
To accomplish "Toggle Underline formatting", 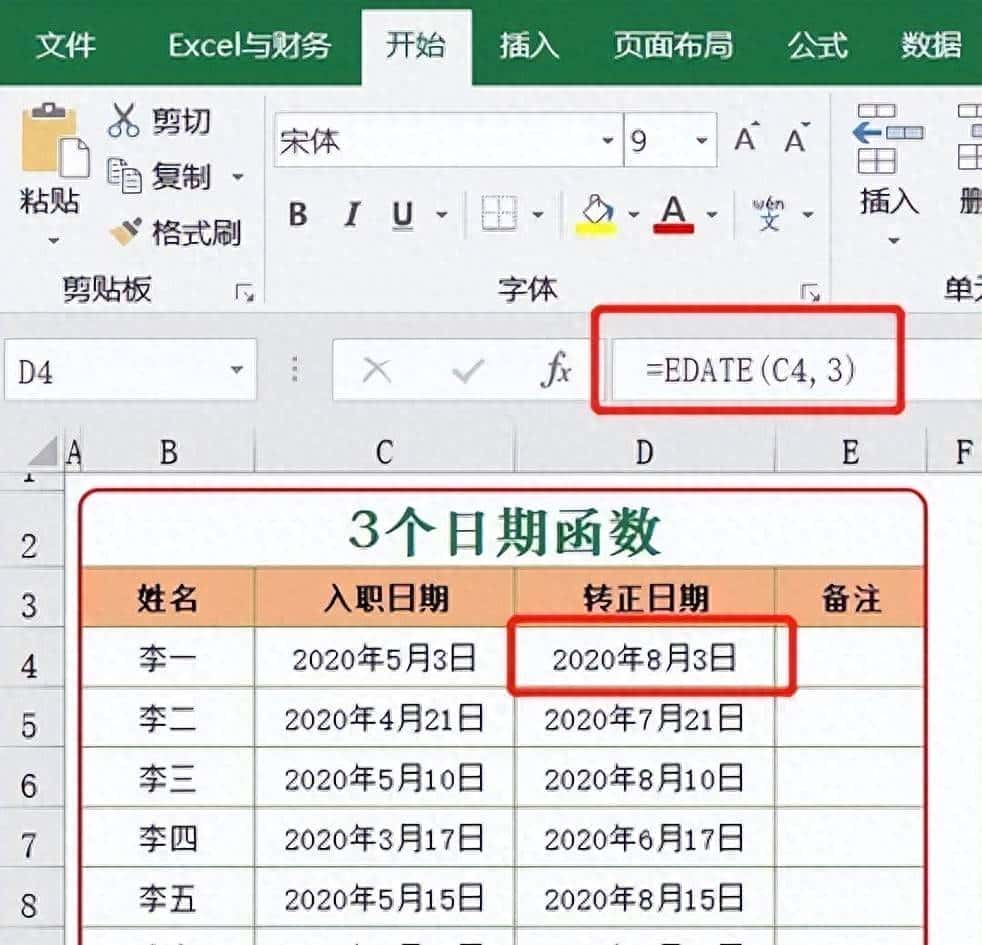I will click(x=403, y=214).
